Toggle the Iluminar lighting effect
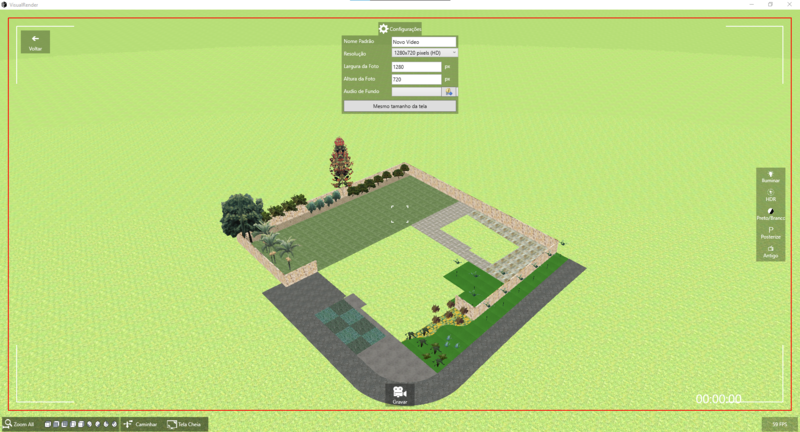The image size is (800, 432). 770,177
